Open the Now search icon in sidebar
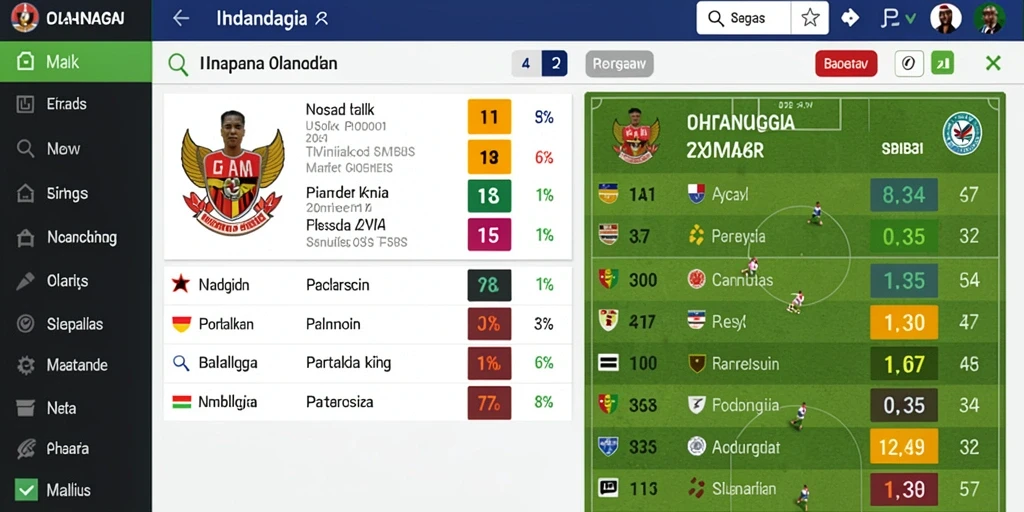The width and height of the screenshot is (1024, 512). 25,149
